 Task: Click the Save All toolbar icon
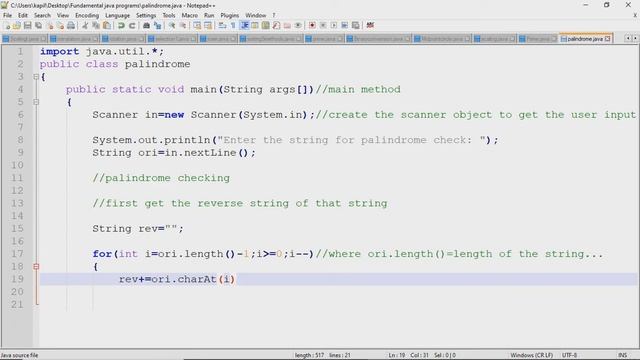[38, 25]
